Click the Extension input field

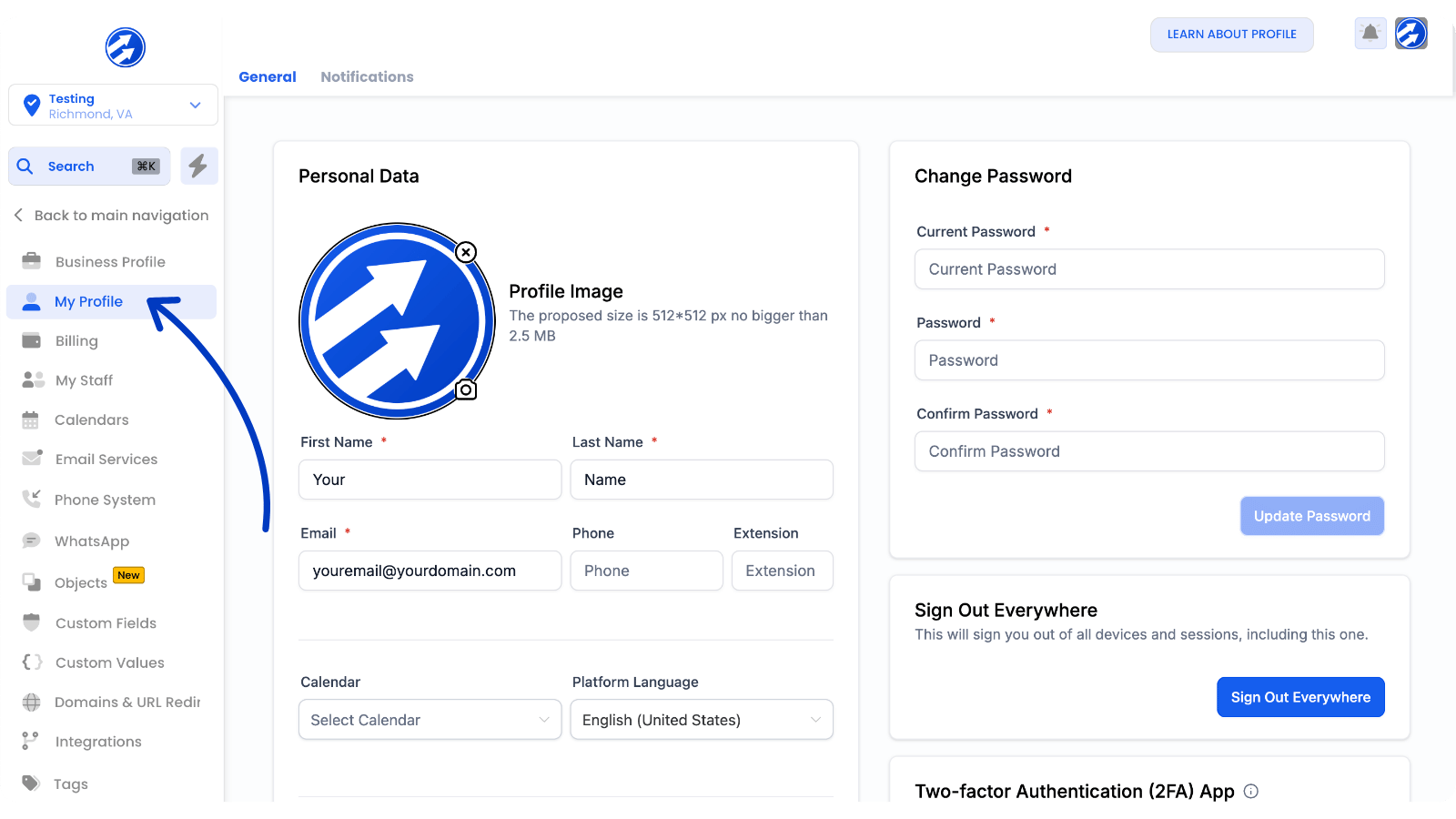click(783, 571)
